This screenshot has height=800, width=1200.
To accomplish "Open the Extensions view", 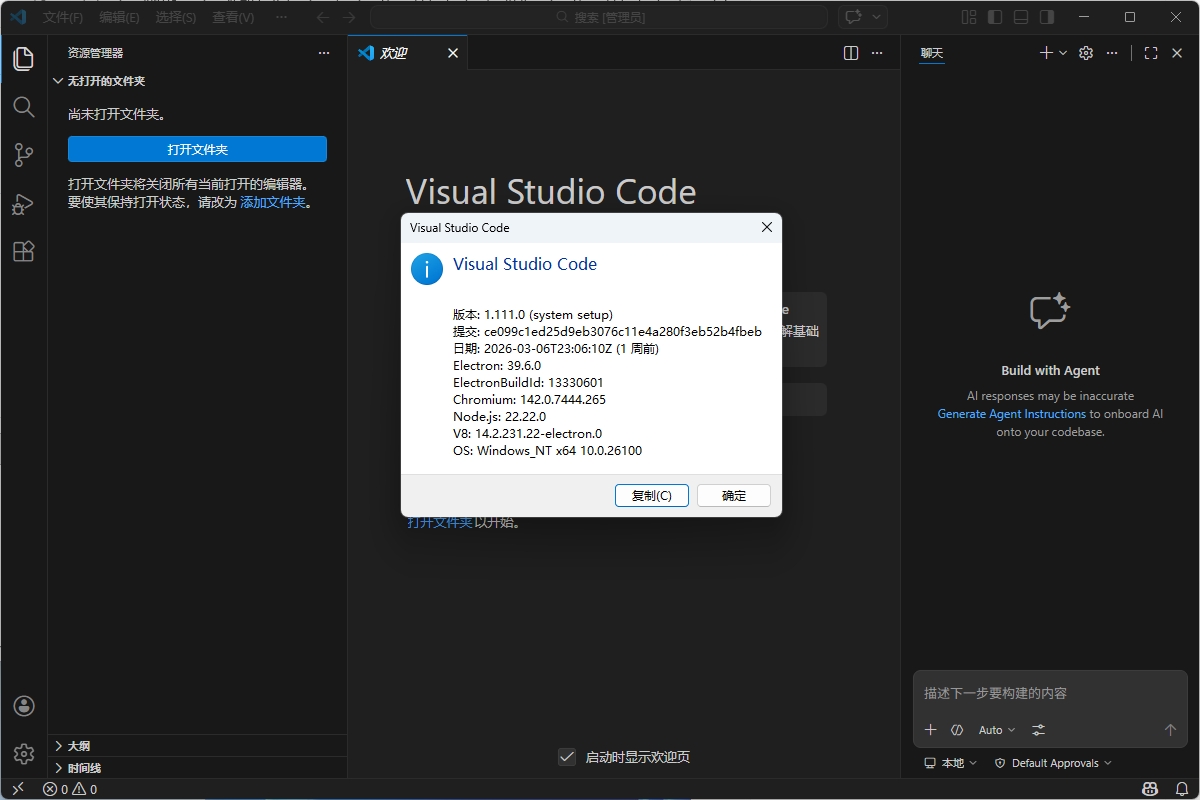I will (x=24, y=251).
